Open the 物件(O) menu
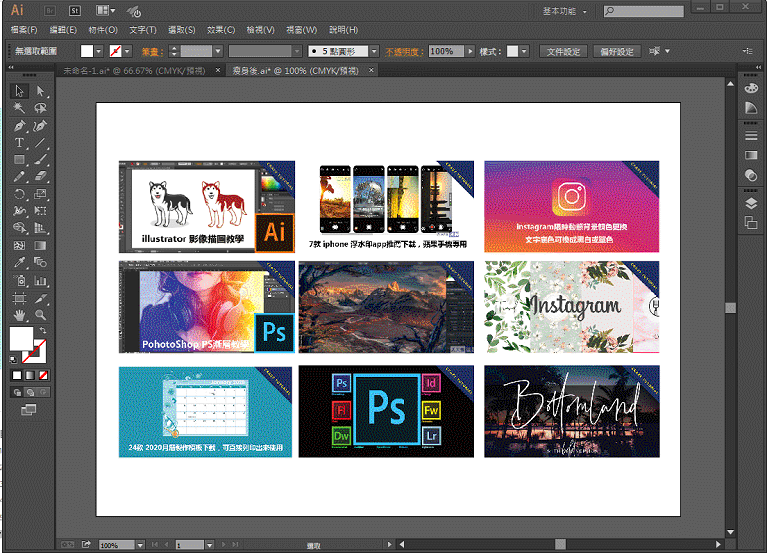The image size is (767, 553). point(103,30)
